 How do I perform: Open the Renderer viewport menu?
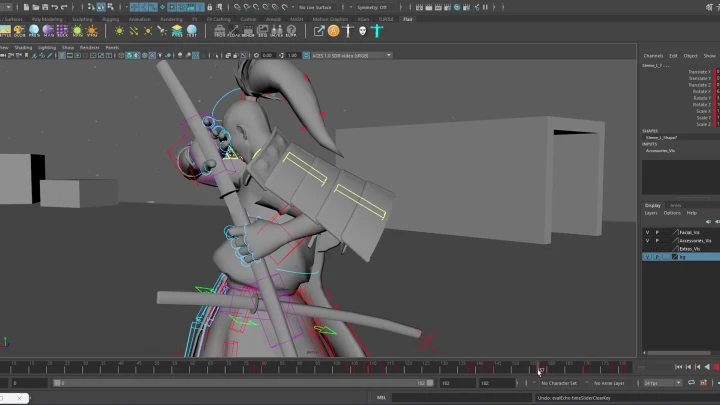click(x=90, y=47)
